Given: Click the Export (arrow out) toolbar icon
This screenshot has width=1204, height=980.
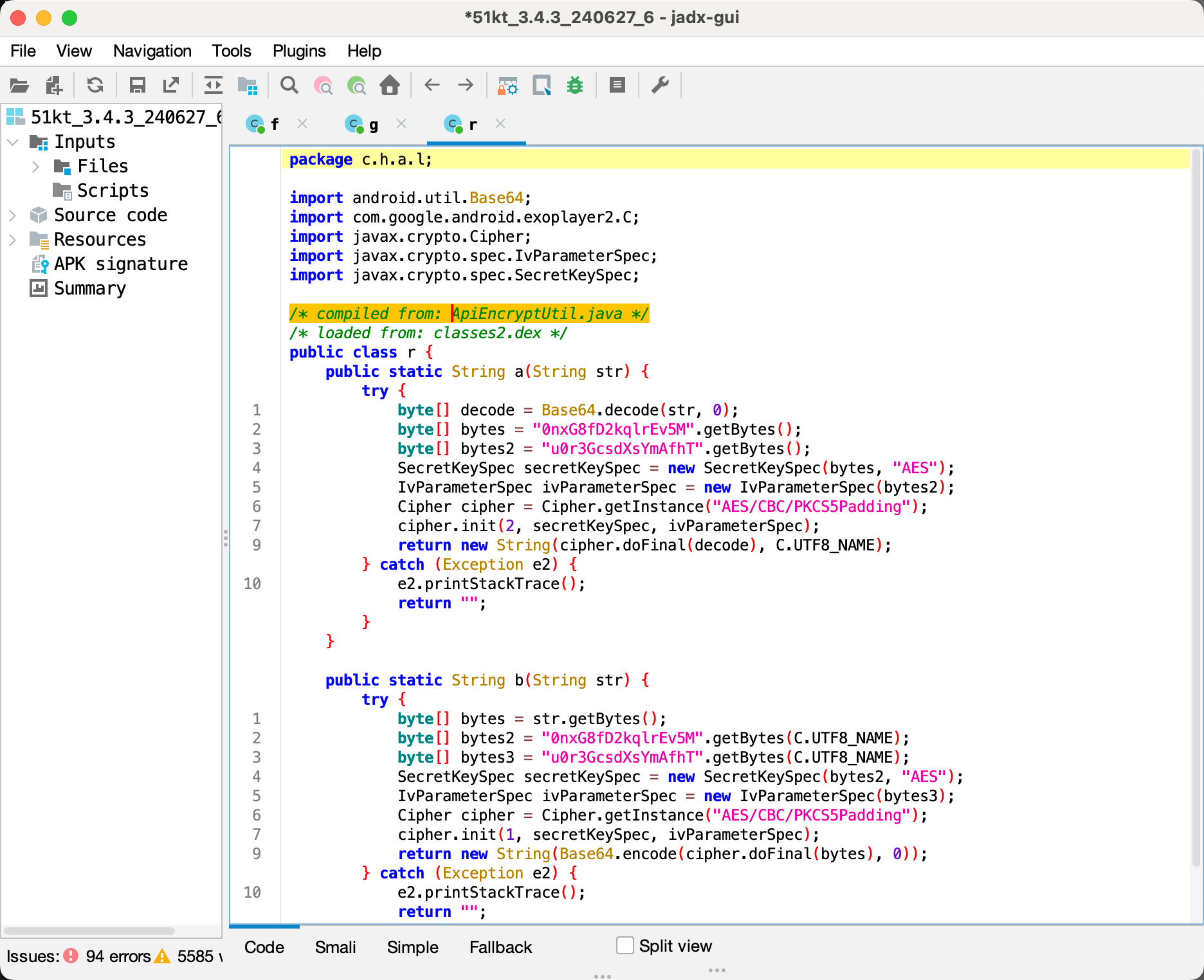Looking at the screenshot, I should (171, 85).
